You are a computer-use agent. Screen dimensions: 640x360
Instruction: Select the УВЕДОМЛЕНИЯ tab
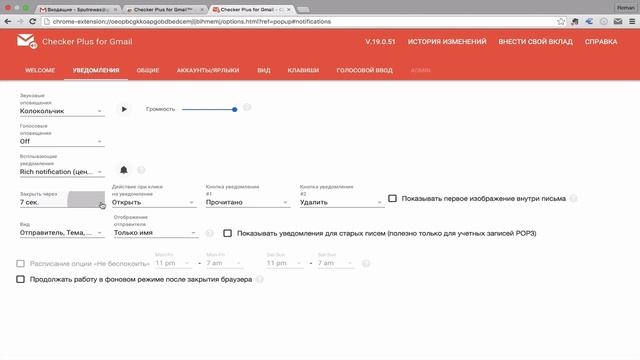pyautogui.click(x=96, y=70)
